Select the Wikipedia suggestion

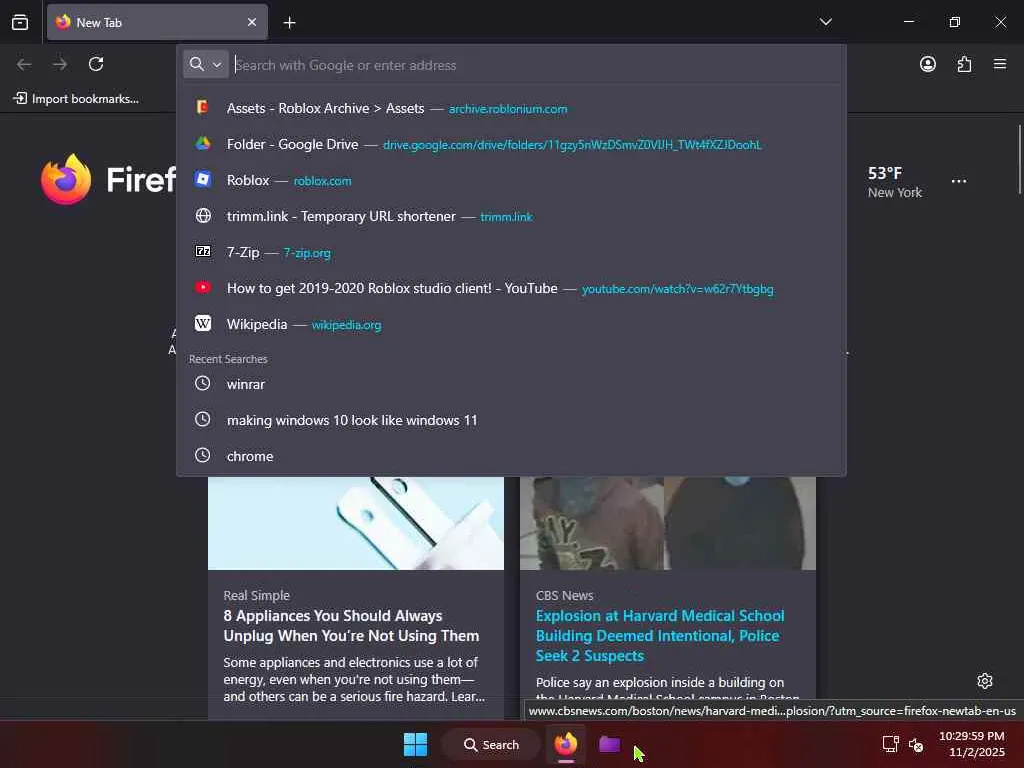(511, 324)
